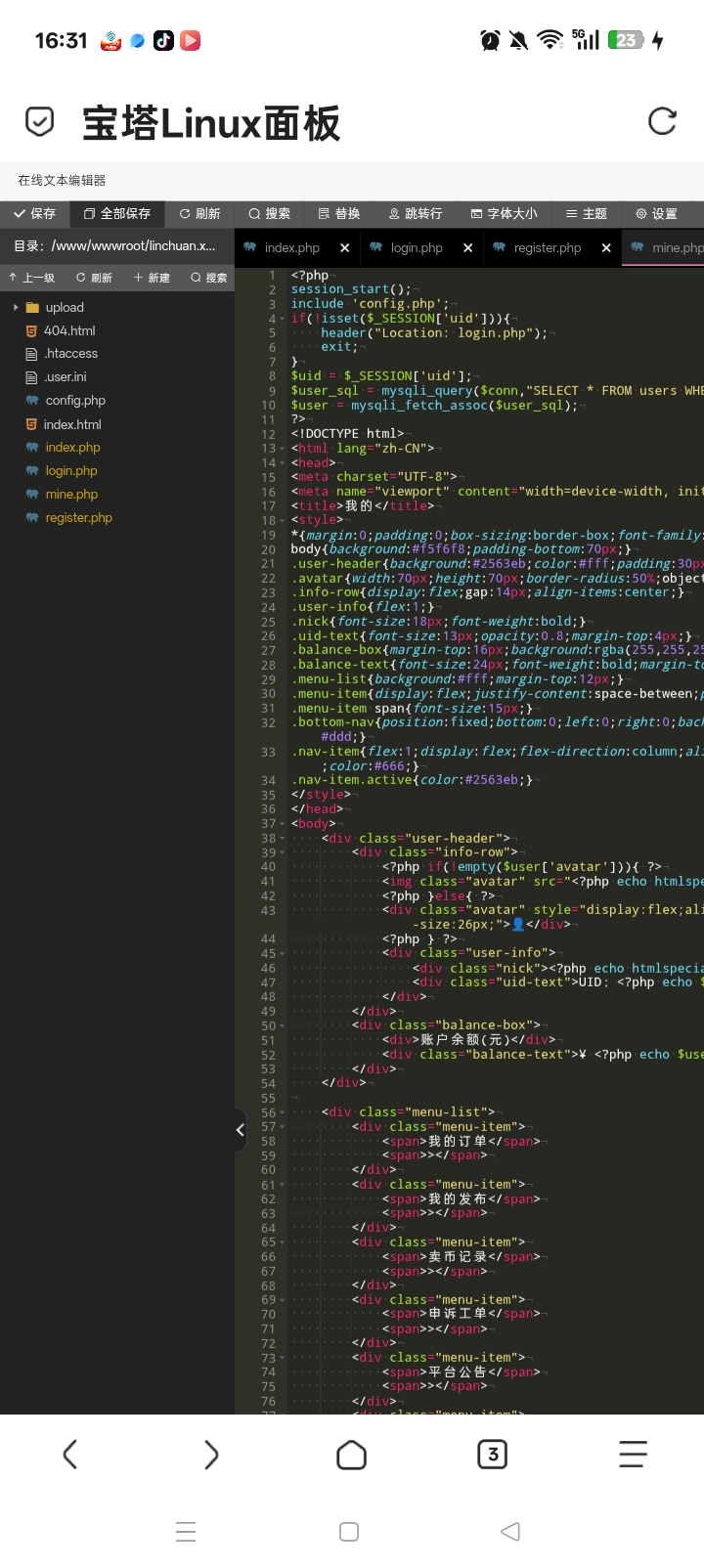The width and height of the screenshot is (704, 1568).
Task: Go forward with the browser forward arrow
Action: click(x=211, y=1455)
